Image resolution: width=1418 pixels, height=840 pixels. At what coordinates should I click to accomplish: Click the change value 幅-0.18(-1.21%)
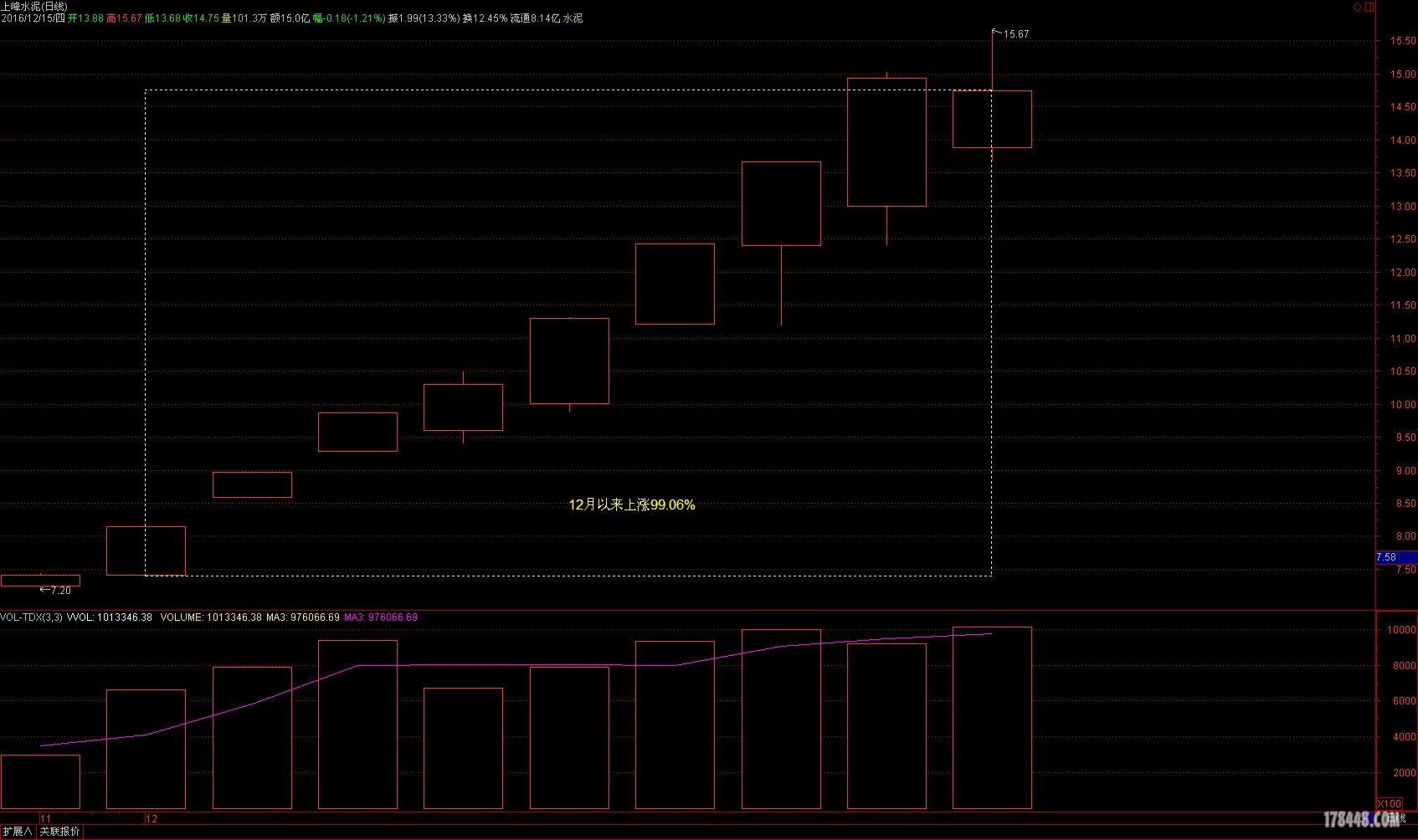coord(349,18)
